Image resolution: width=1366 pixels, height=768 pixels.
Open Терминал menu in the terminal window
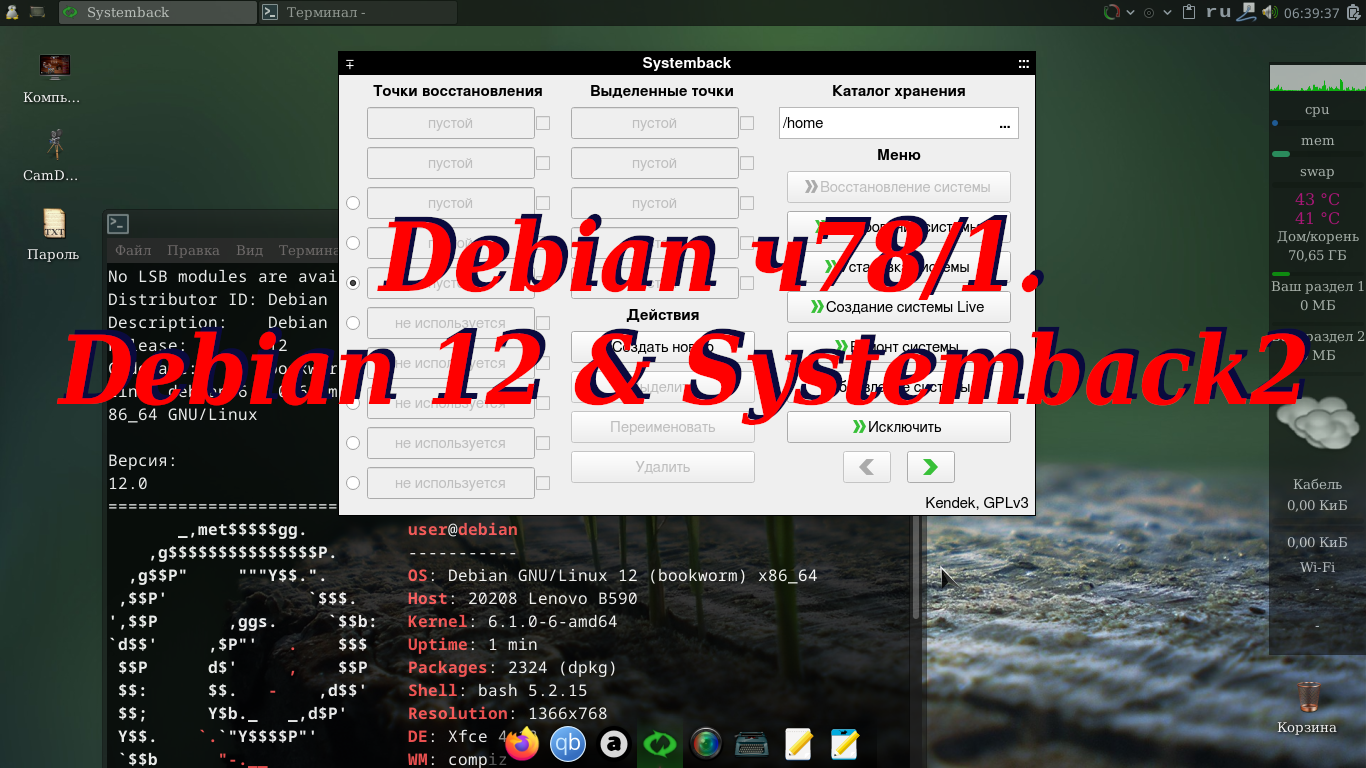(x=308, y=250)
